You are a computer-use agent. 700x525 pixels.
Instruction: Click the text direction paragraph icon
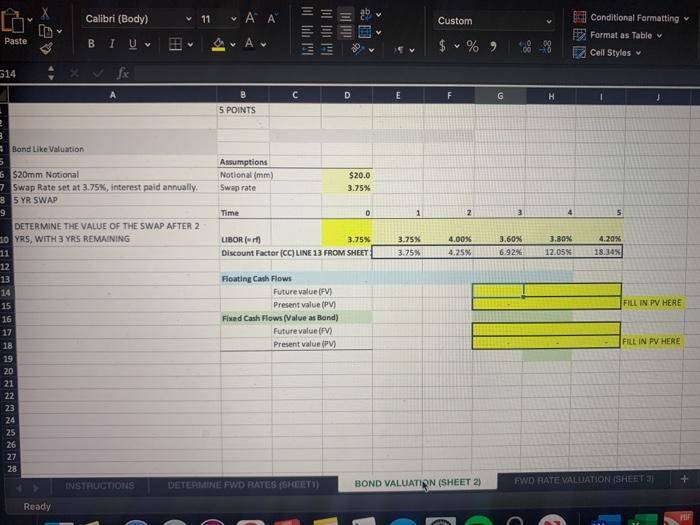[399, 50]
